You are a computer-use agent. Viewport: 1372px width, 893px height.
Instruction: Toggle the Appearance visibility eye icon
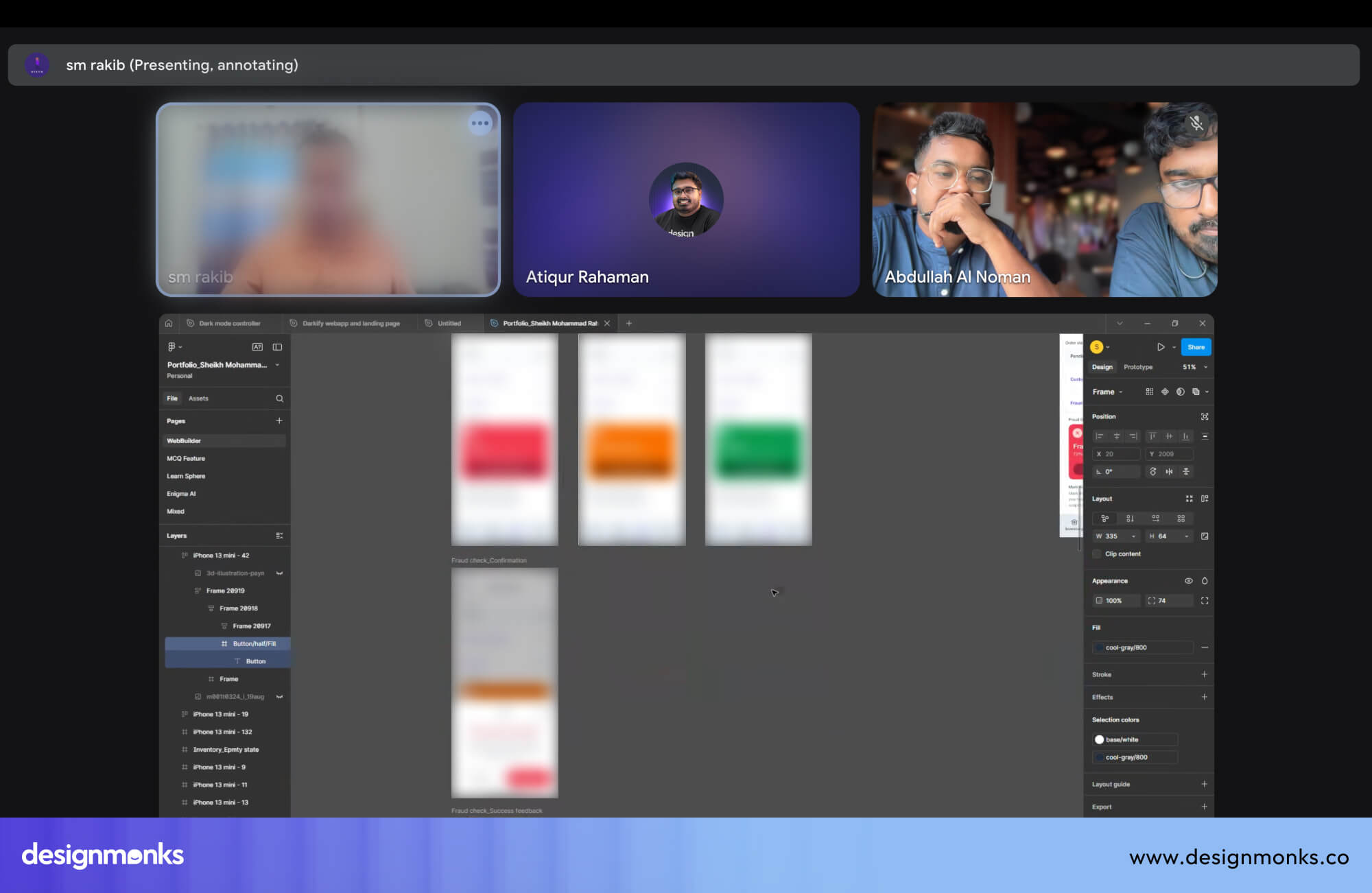tap(1188, 581)
